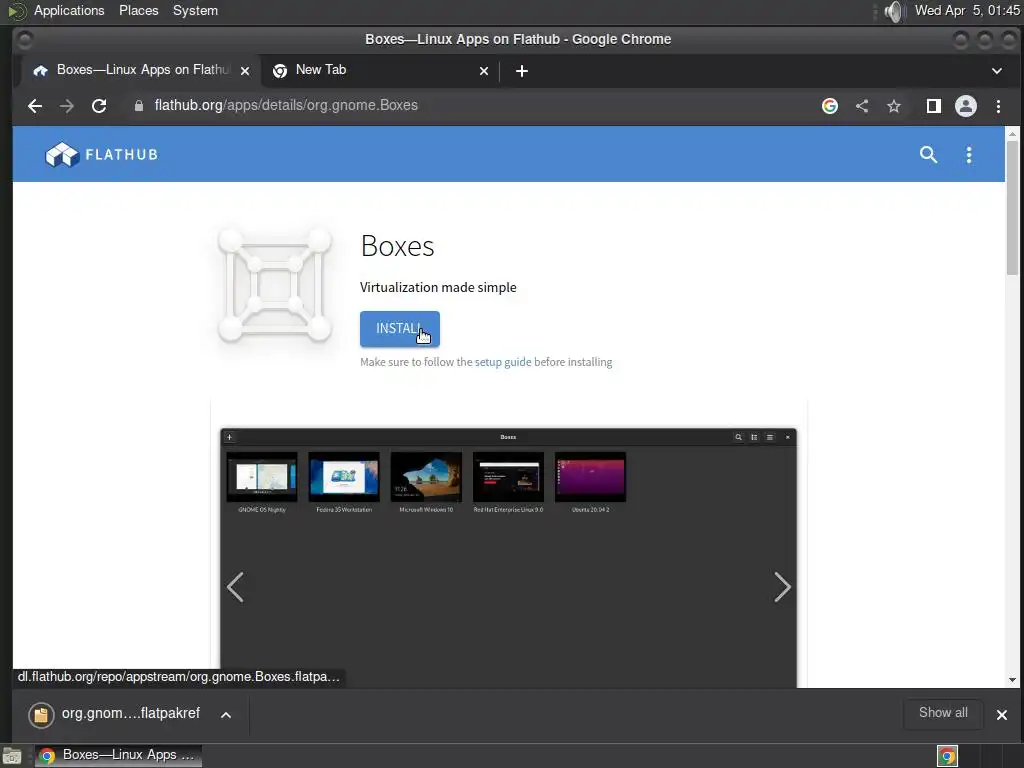Open the Google icon in address bar

click(x=829, y=106)
